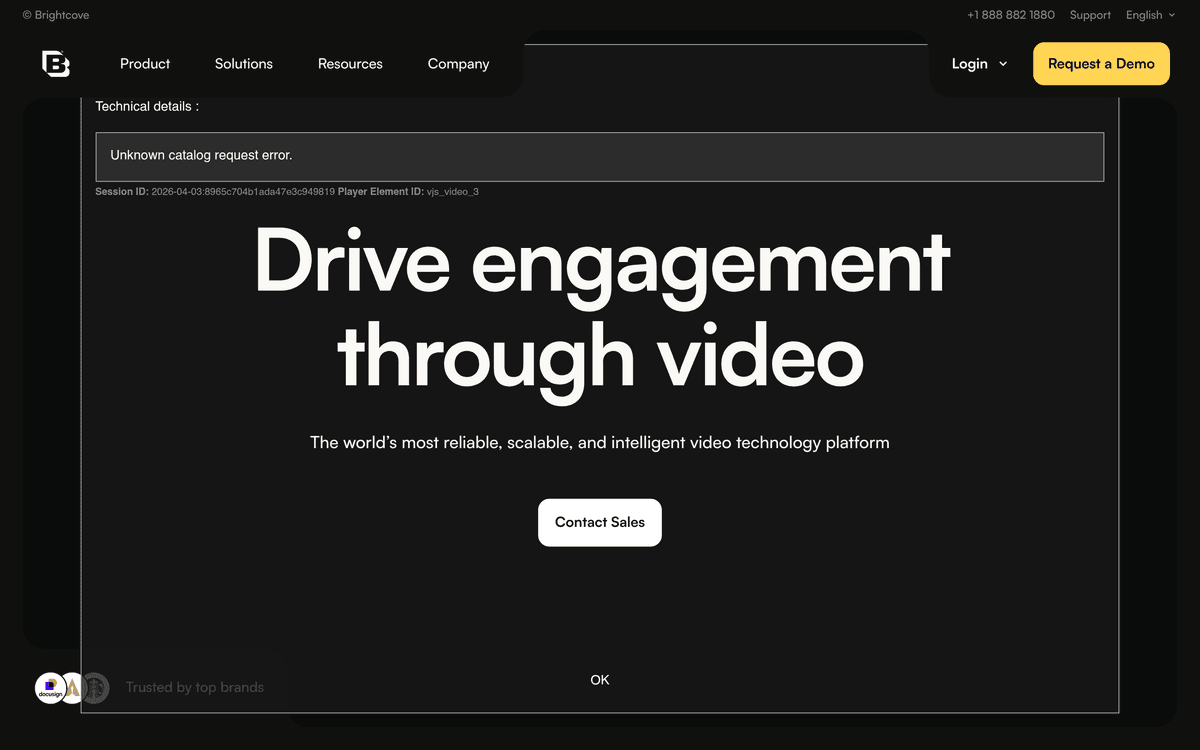Screen dimensions: 1200x750
Task: Click the Brightcove logo in the navigation bar
Action: click(56, 63)
